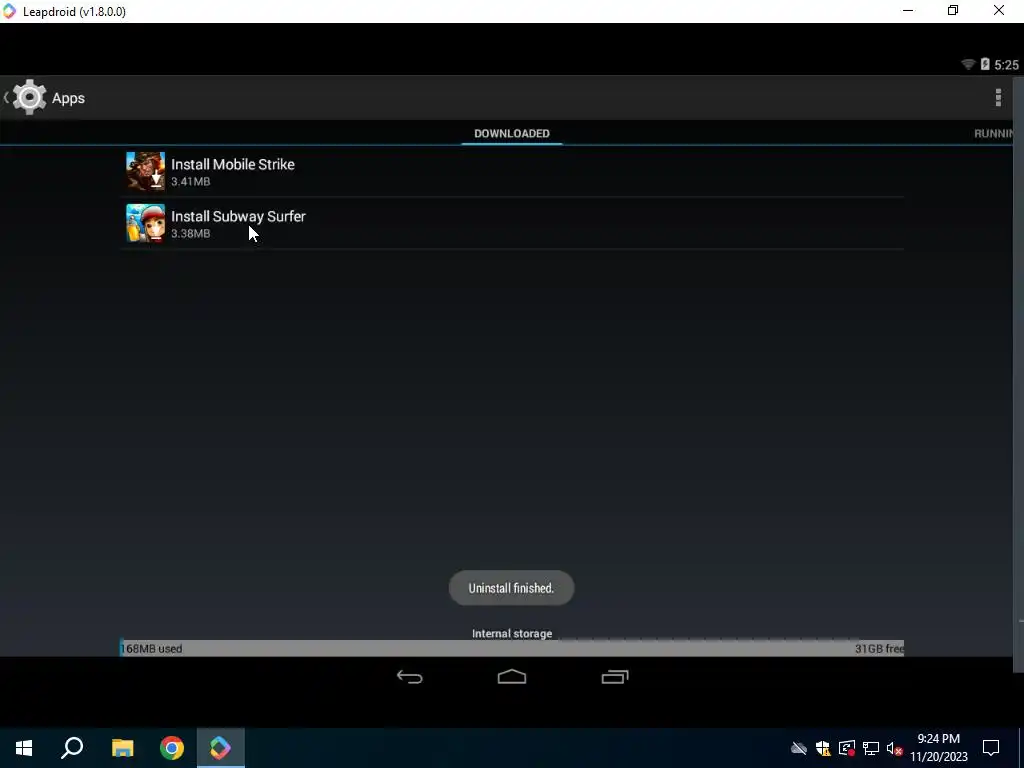This screenshot has height=768, width=1024.
Task: Open the Windows notification center
Action: (x=991, y=748)
